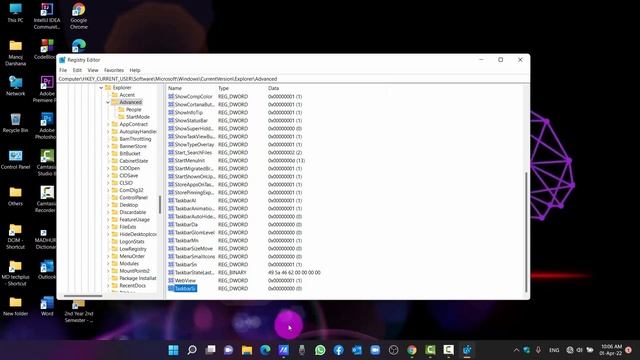Open the Word desktop shortcut
This screenshot has width=640, height=360.
47,307
